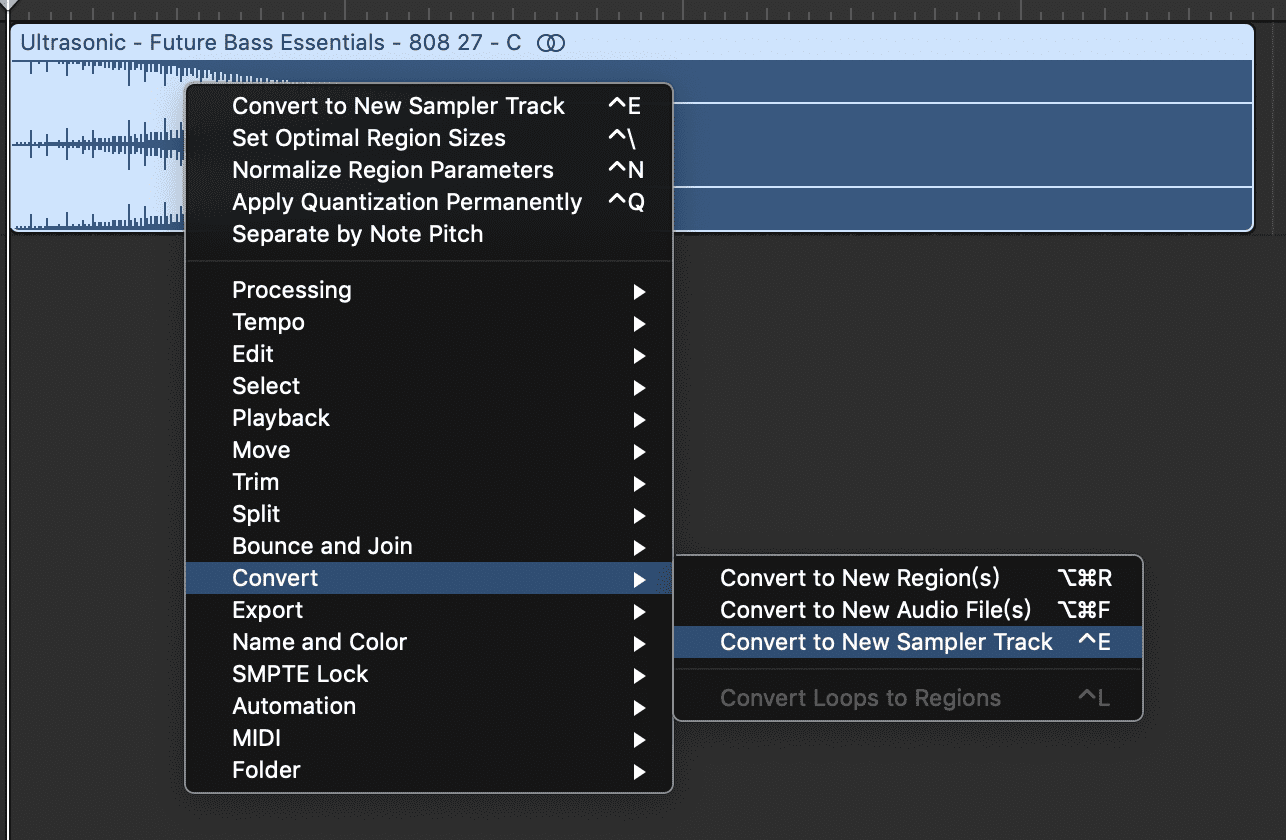Click the top Convert to New Sampler Track entry

tap(398, 106)
